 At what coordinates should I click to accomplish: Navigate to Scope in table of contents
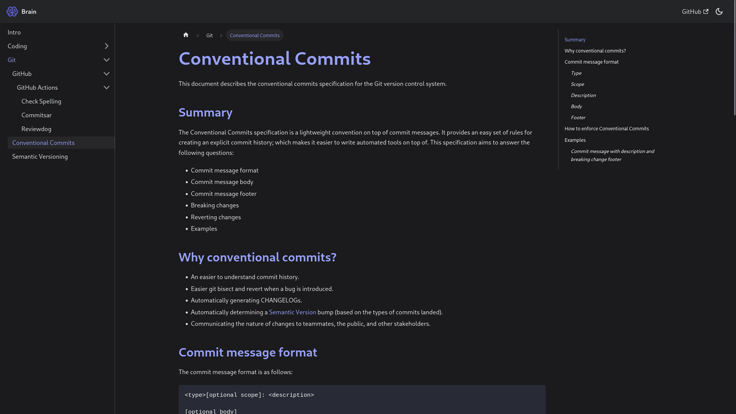click(x=577, y=84)
